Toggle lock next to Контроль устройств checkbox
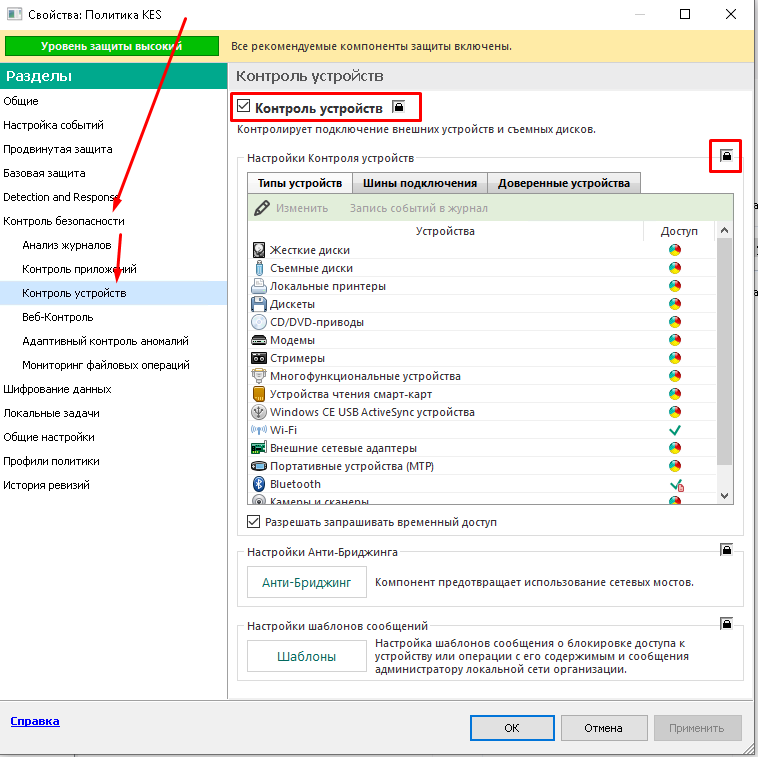The width and height of the screenshot is (758, 757). point(398,106)
